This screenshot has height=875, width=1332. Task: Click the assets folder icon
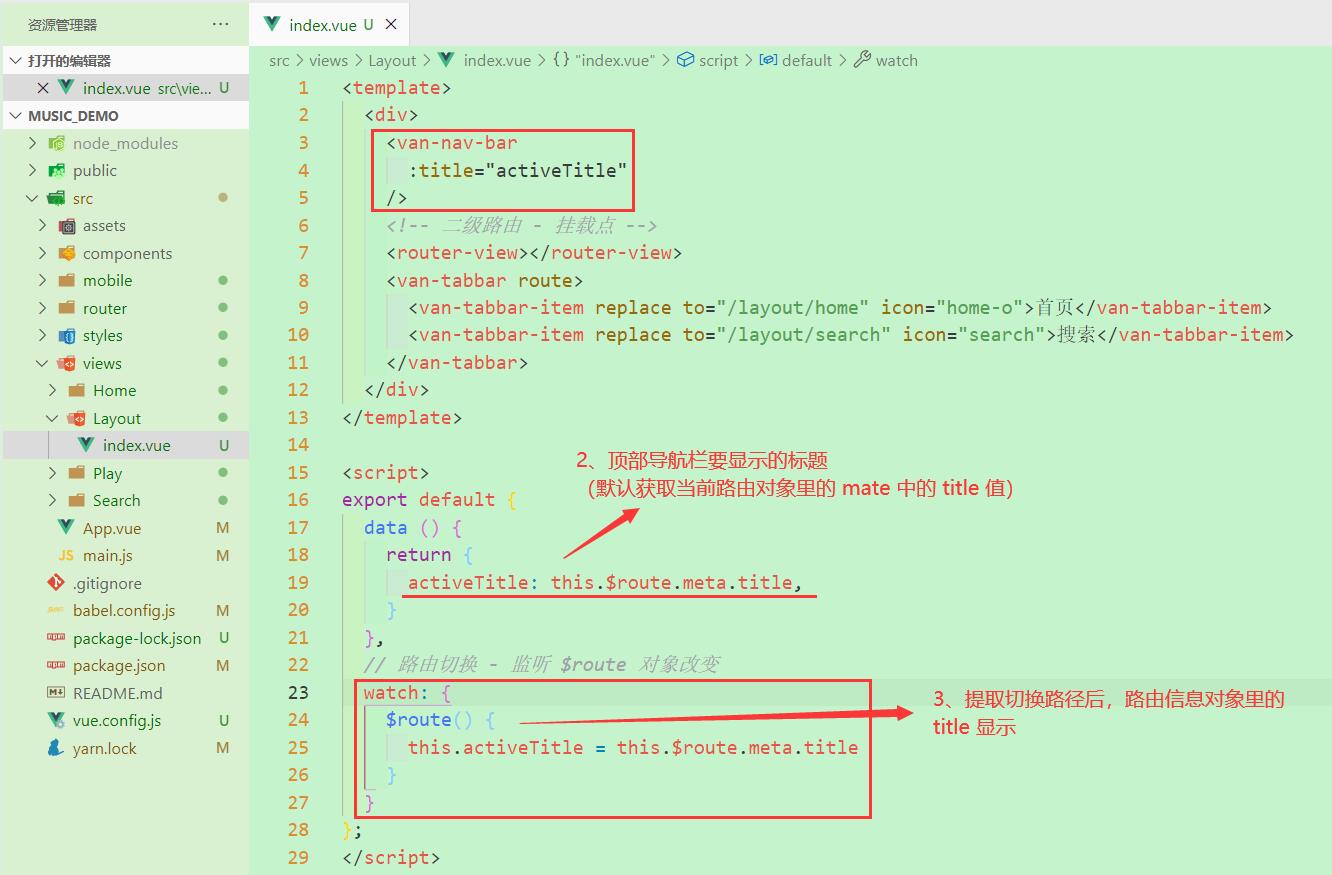pos(67,226)
